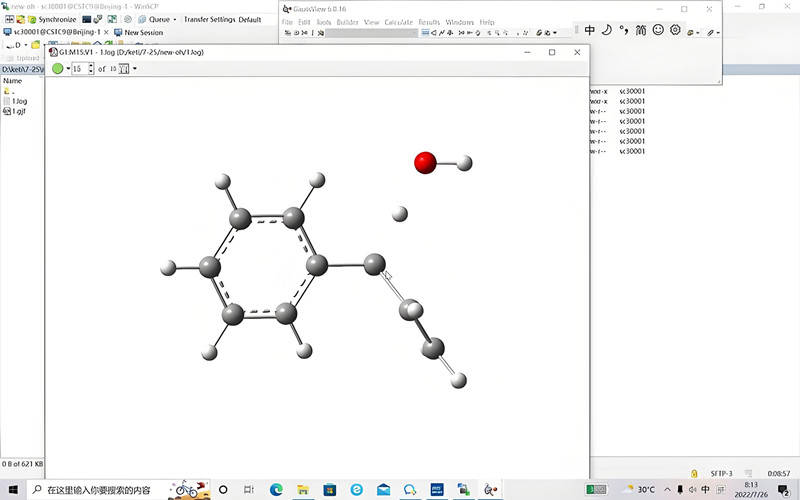
Task: Open the Results menu in GaussView
Action: [428, 22]
